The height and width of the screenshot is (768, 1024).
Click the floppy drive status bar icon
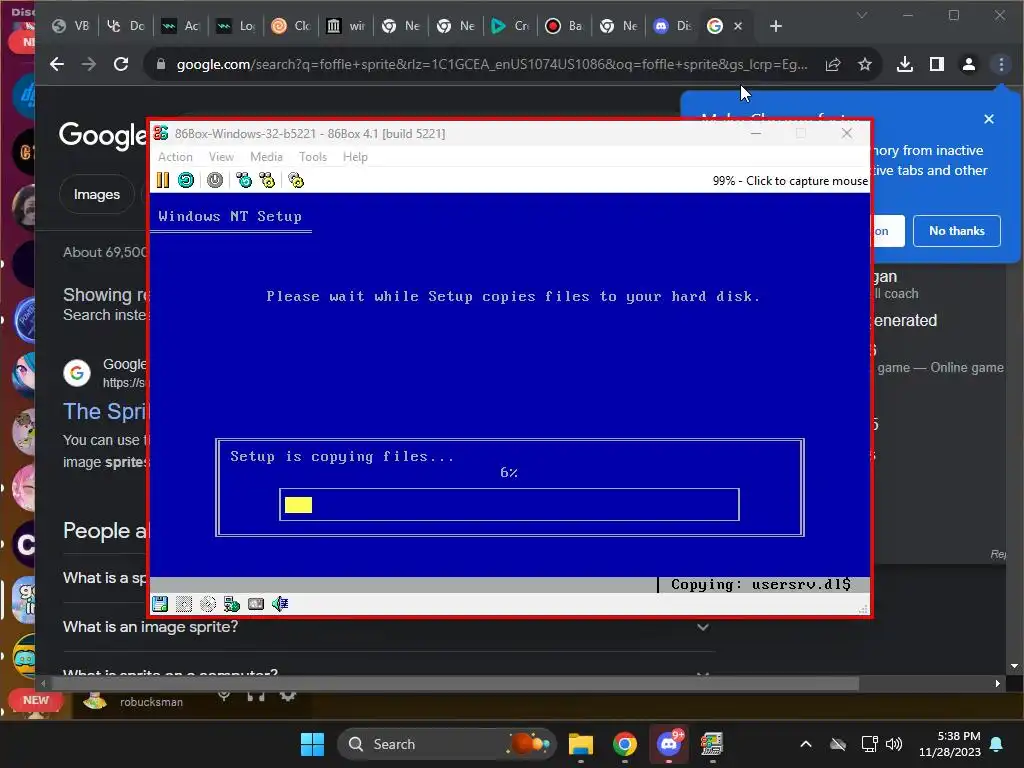point(160,604)
